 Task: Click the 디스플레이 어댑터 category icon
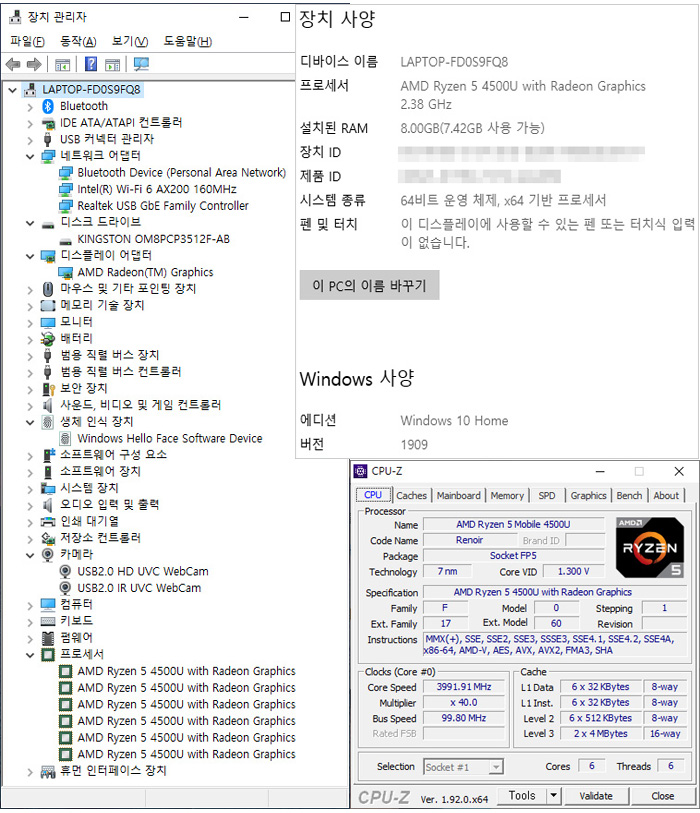[x=48, y=256]
